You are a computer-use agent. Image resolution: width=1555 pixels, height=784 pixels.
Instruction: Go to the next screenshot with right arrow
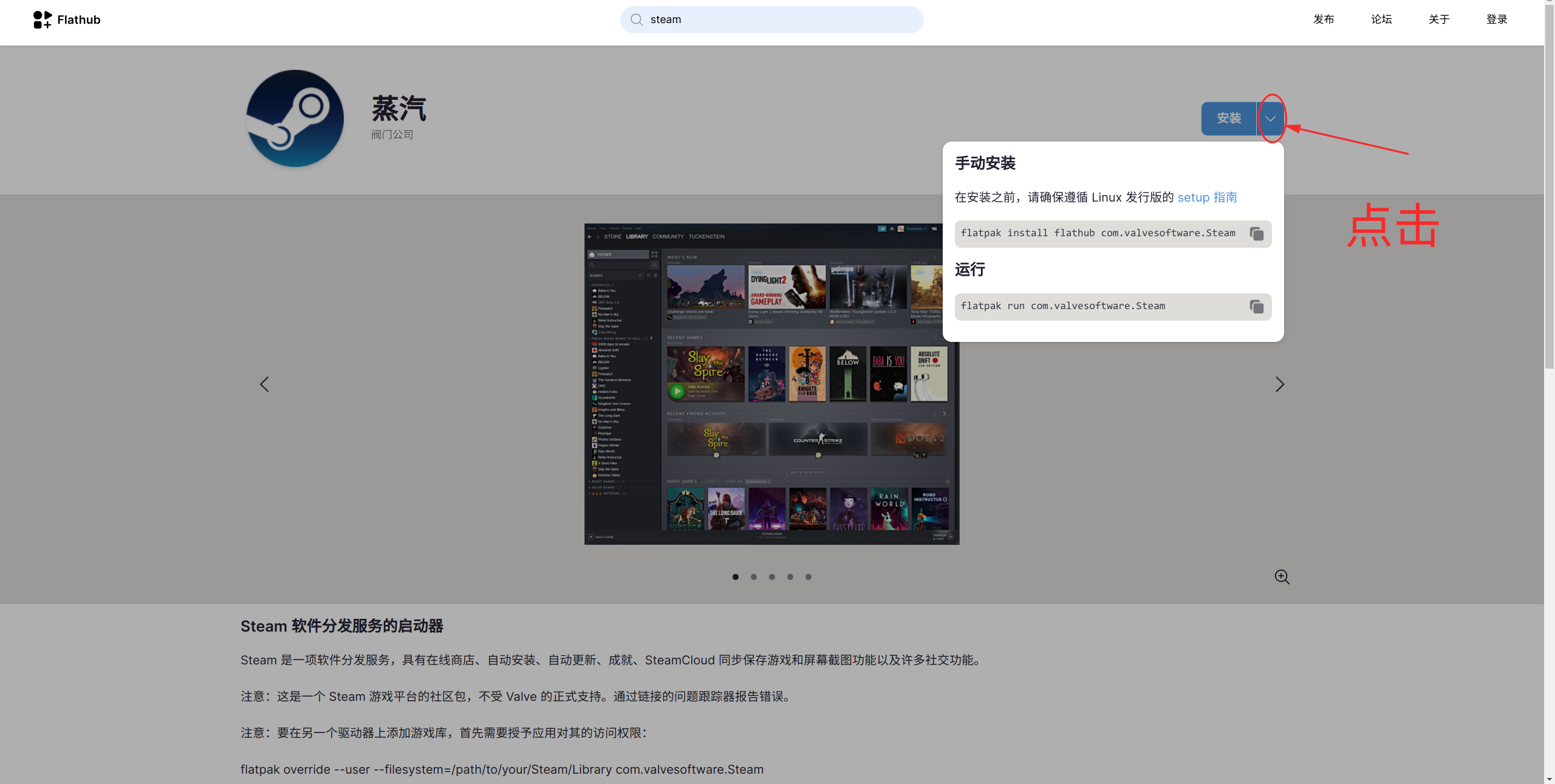tap(1279, 384)
